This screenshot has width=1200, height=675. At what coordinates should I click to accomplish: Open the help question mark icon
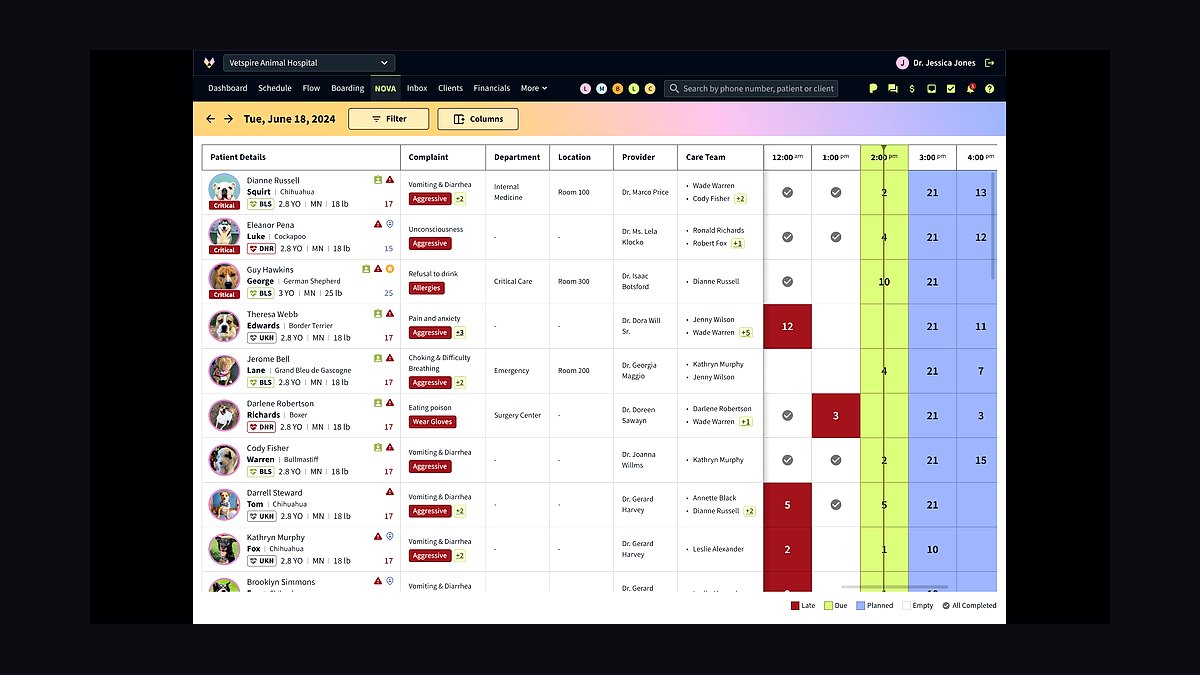coord(990,88)
